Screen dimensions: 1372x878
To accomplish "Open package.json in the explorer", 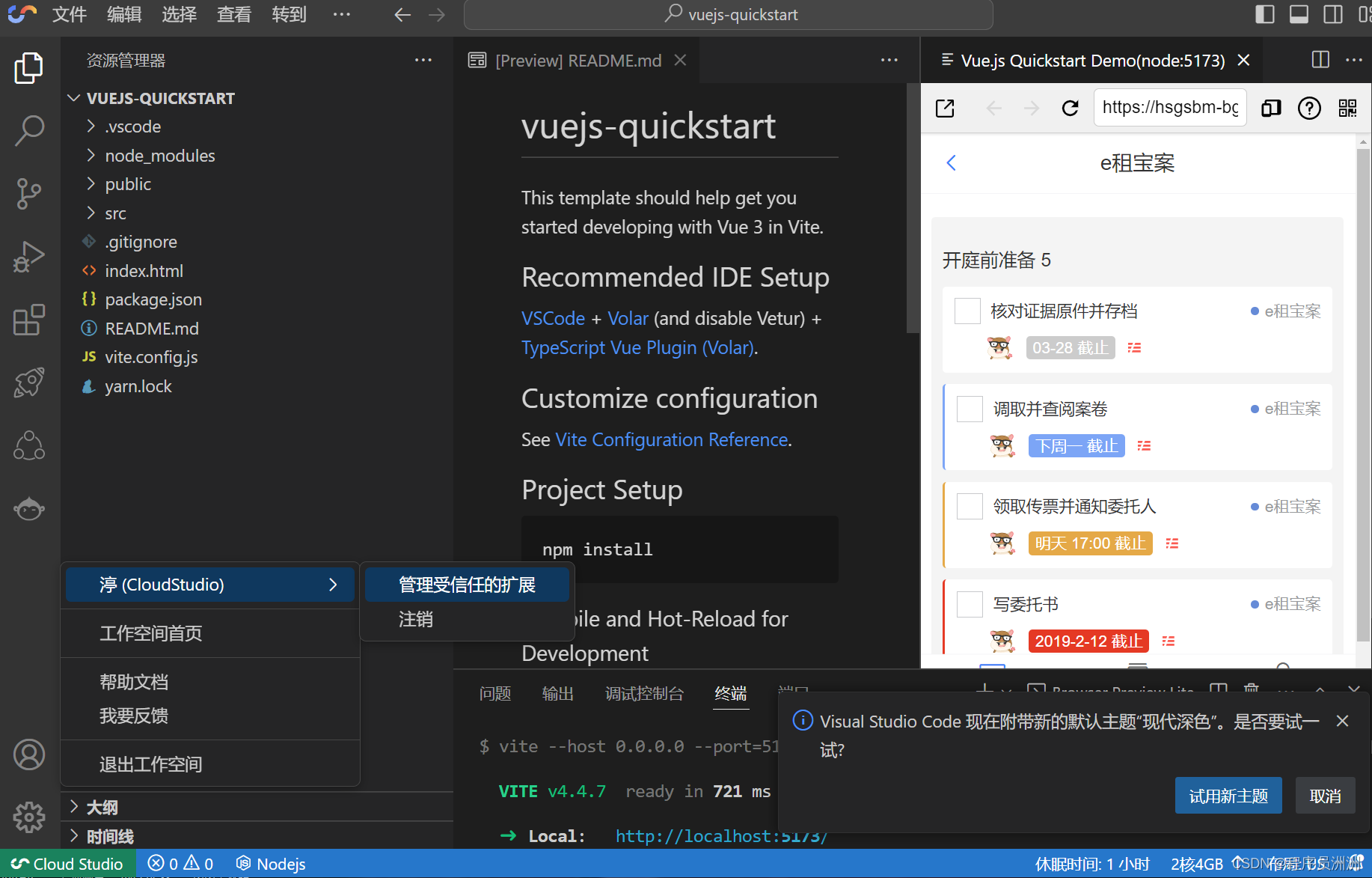I will [153, 299].
